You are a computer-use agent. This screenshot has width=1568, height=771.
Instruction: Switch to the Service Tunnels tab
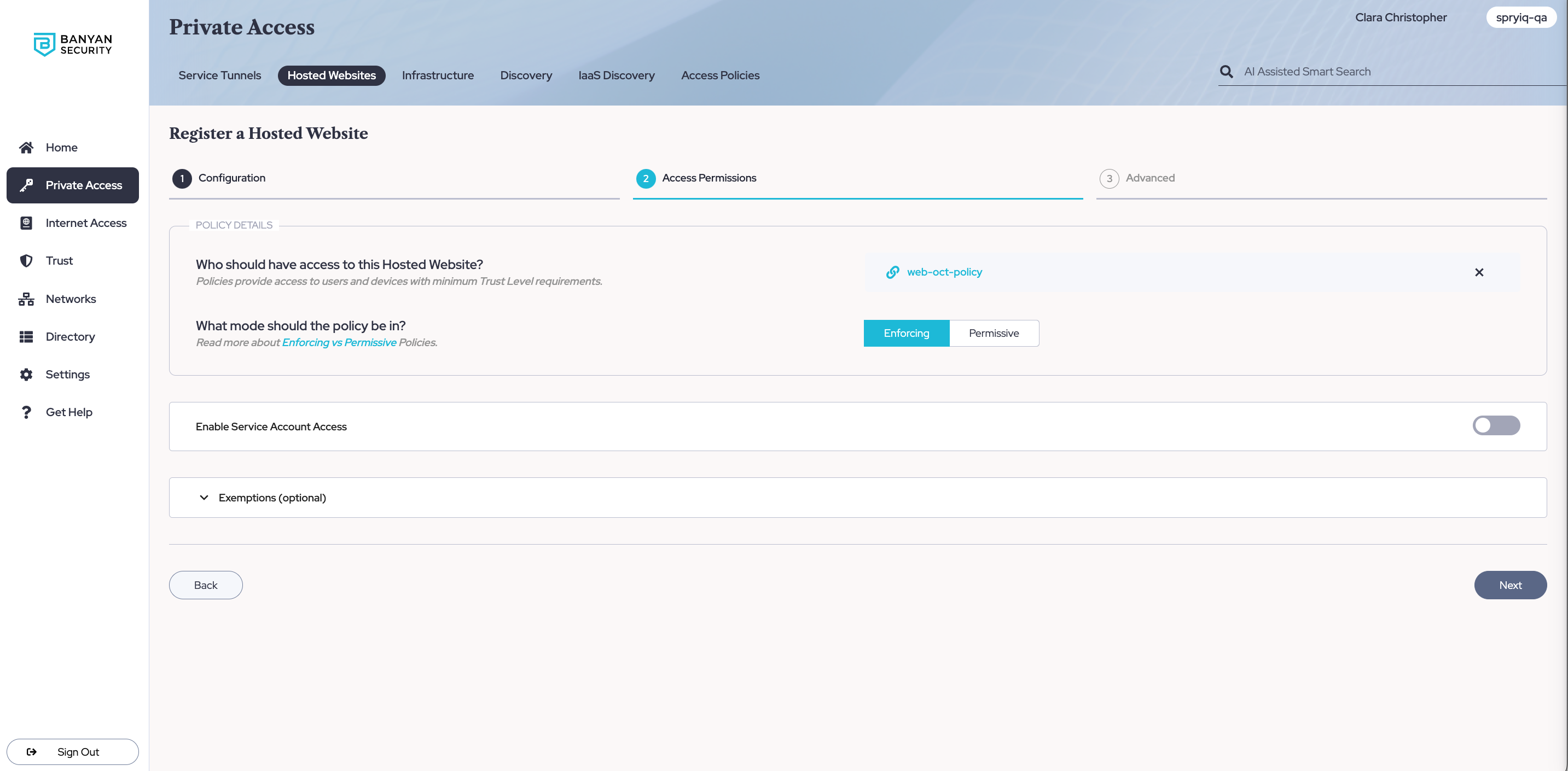click(220, 75)
